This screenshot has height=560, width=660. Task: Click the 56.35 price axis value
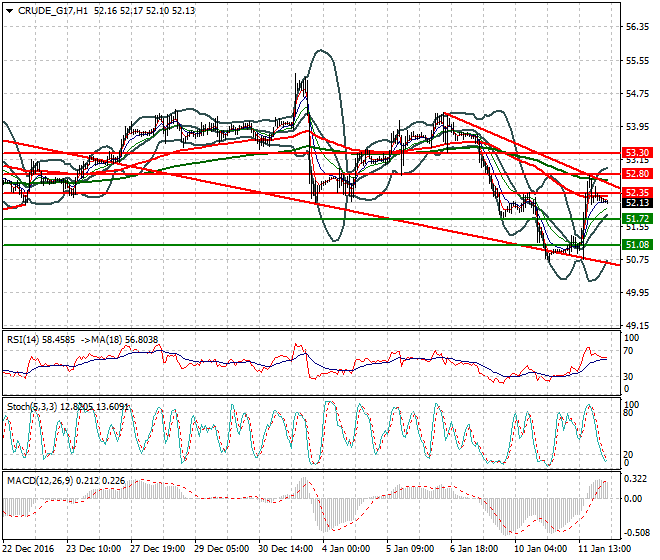coord(637,27)
